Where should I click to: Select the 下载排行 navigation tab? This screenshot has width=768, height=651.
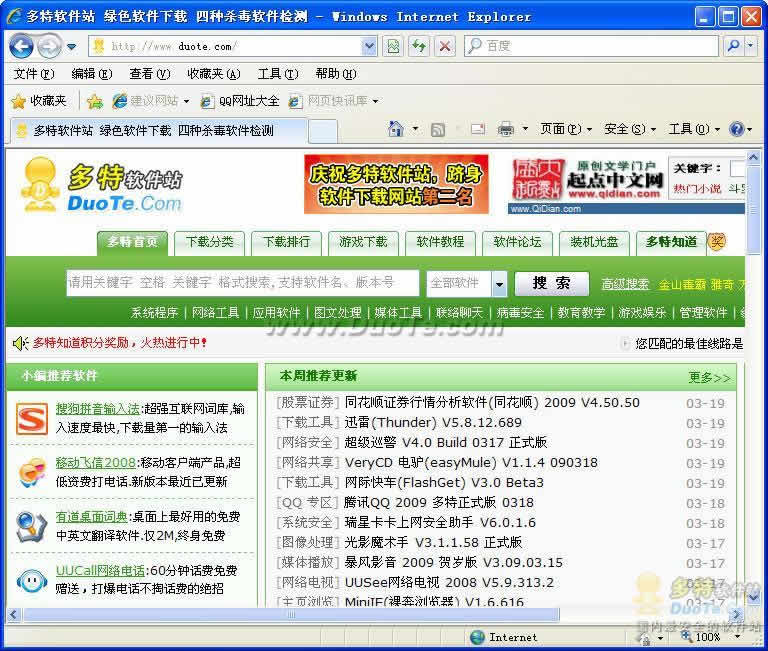pos(286,242)
